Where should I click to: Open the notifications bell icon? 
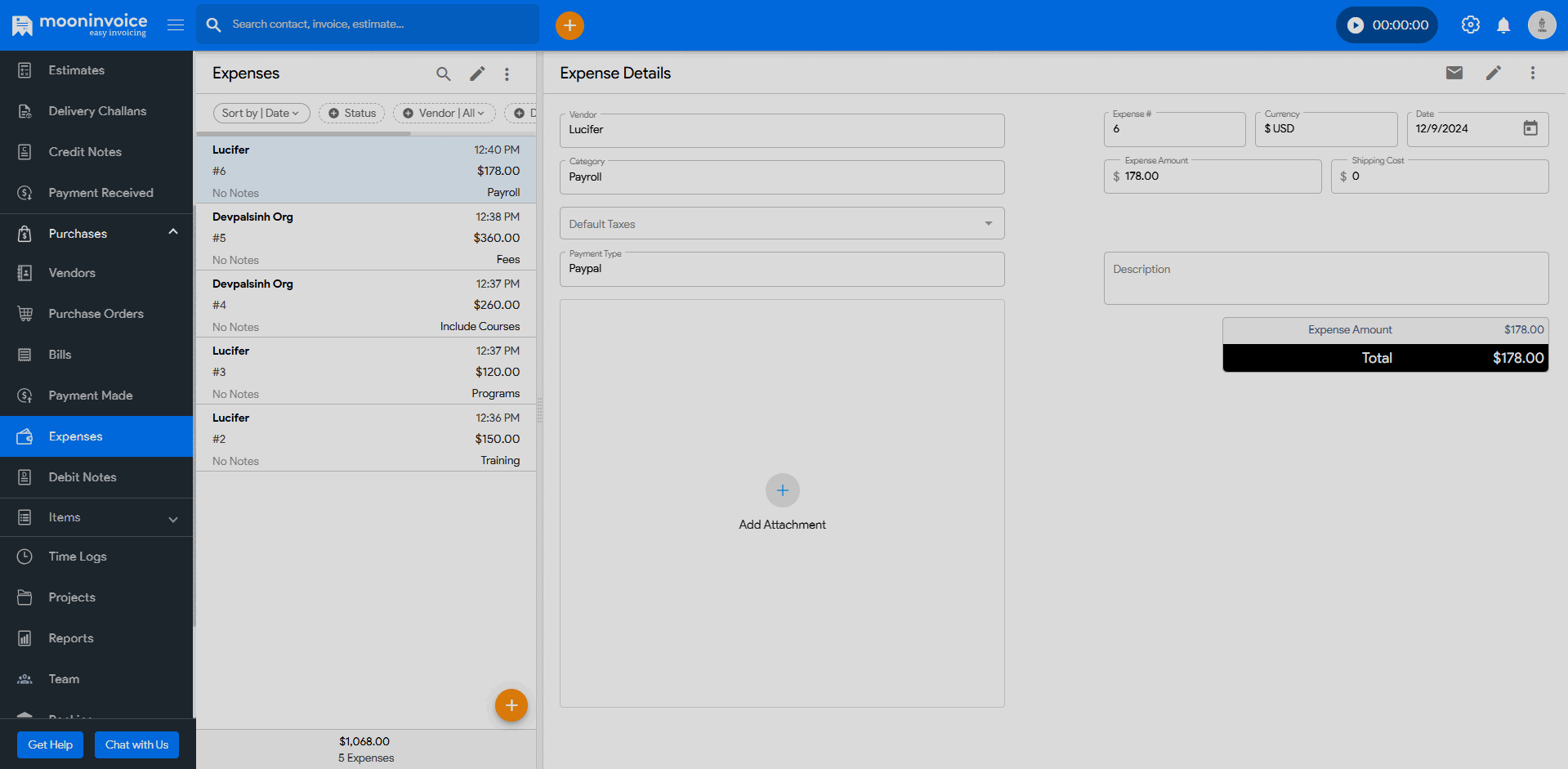pyautogui.click(x=1503, y=25)
